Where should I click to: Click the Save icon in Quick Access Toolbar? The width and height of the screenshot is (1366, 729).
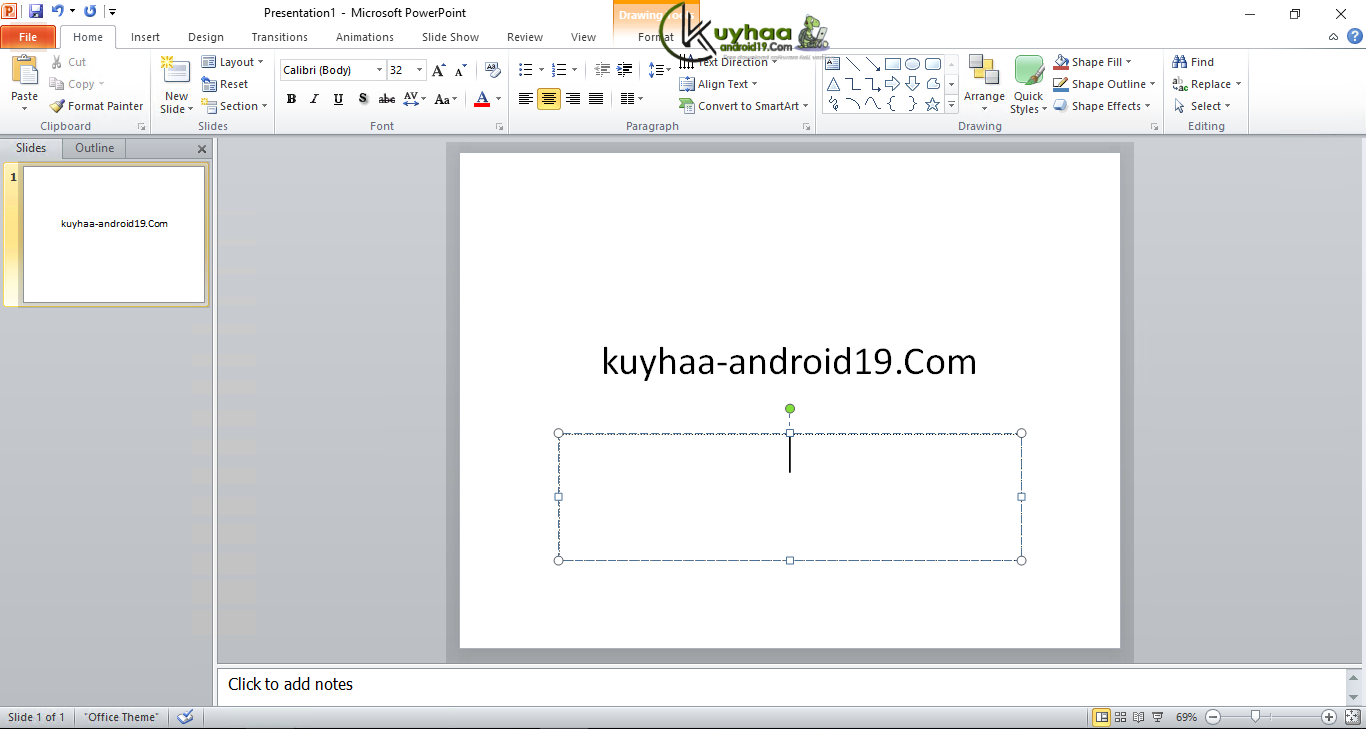(36, 12)
